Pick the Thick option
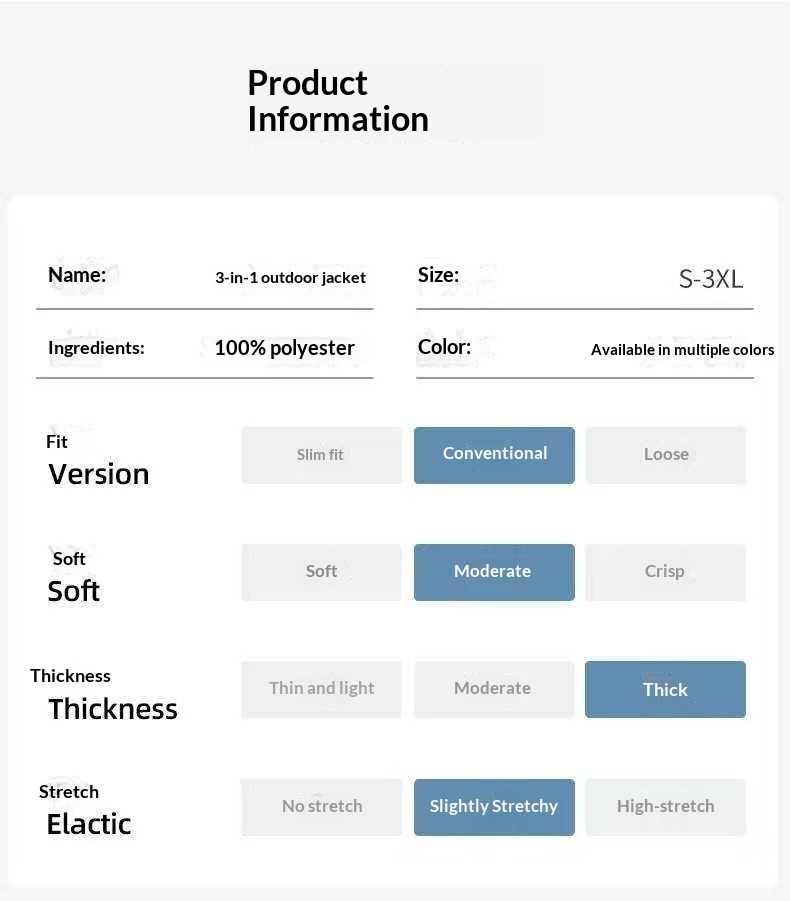Viewport: 790px width, 901px height. (x=665, y=689)
